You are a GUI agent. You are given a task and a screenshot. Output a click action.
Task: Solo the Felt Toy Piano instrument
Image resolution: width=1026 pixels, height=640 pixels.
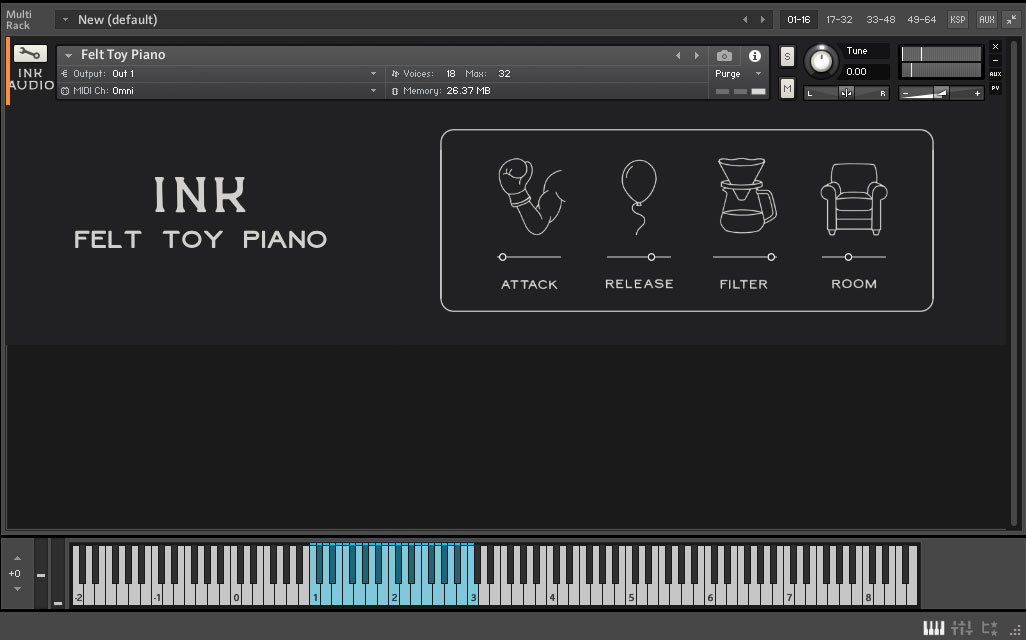pyautogui.click(x=787, y=56)
